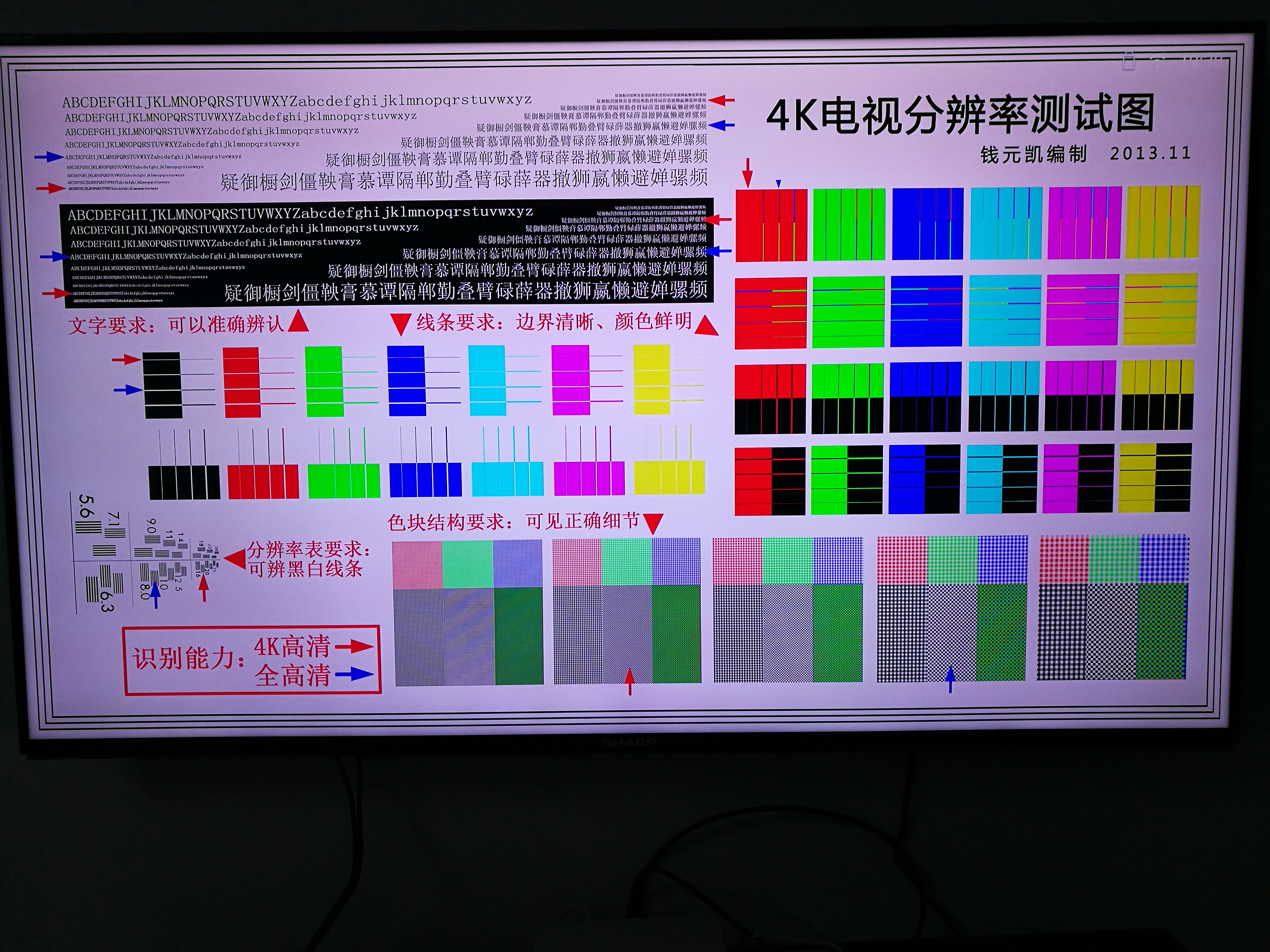The height and width of the screenshot is (952, 1270).
Task: Click the label 识别能力: in red box
Action: (189, 659)
